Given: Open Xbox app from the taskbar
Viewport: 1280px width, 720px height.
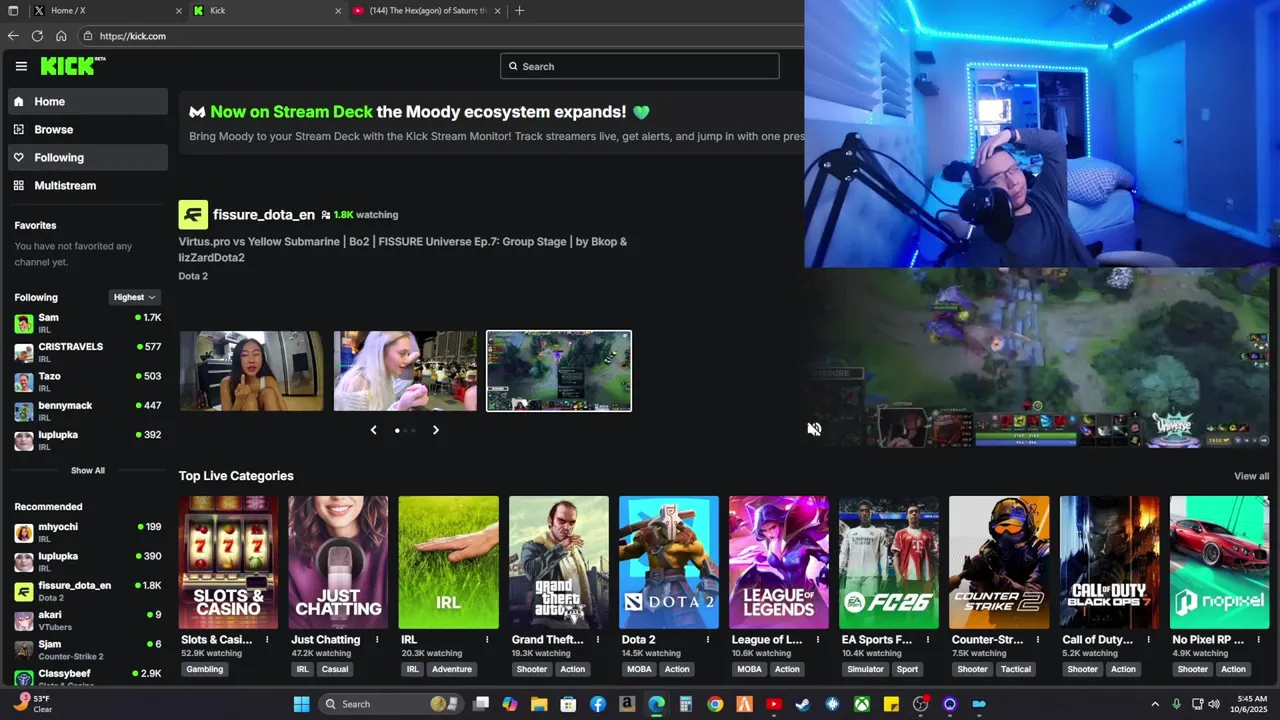Looking at the screenshot, I should click(x=861, y=704).
